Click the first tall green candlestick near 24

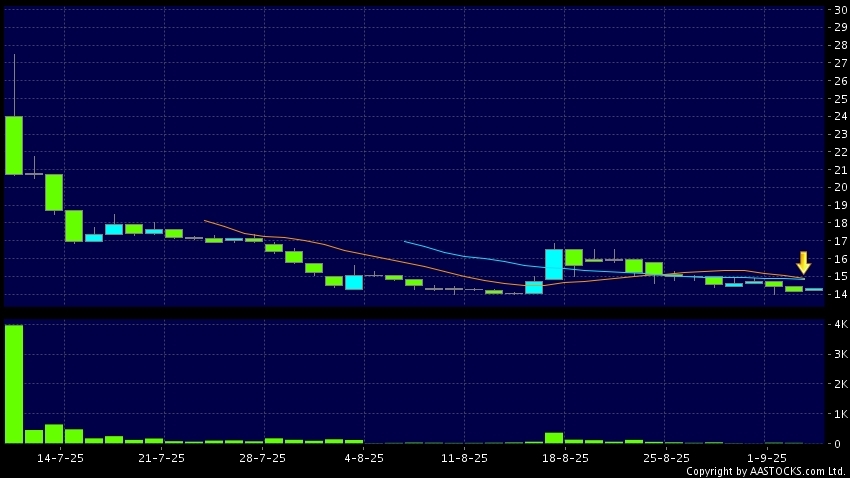click(x=14, y=145)
